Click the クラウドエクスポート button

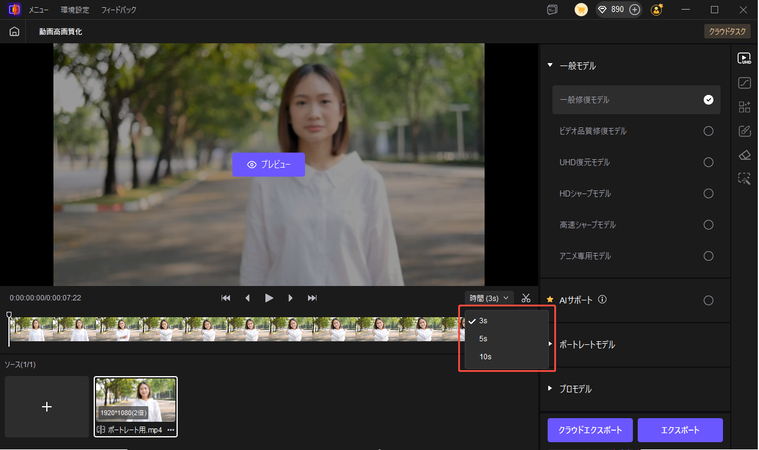click(589, 430)
